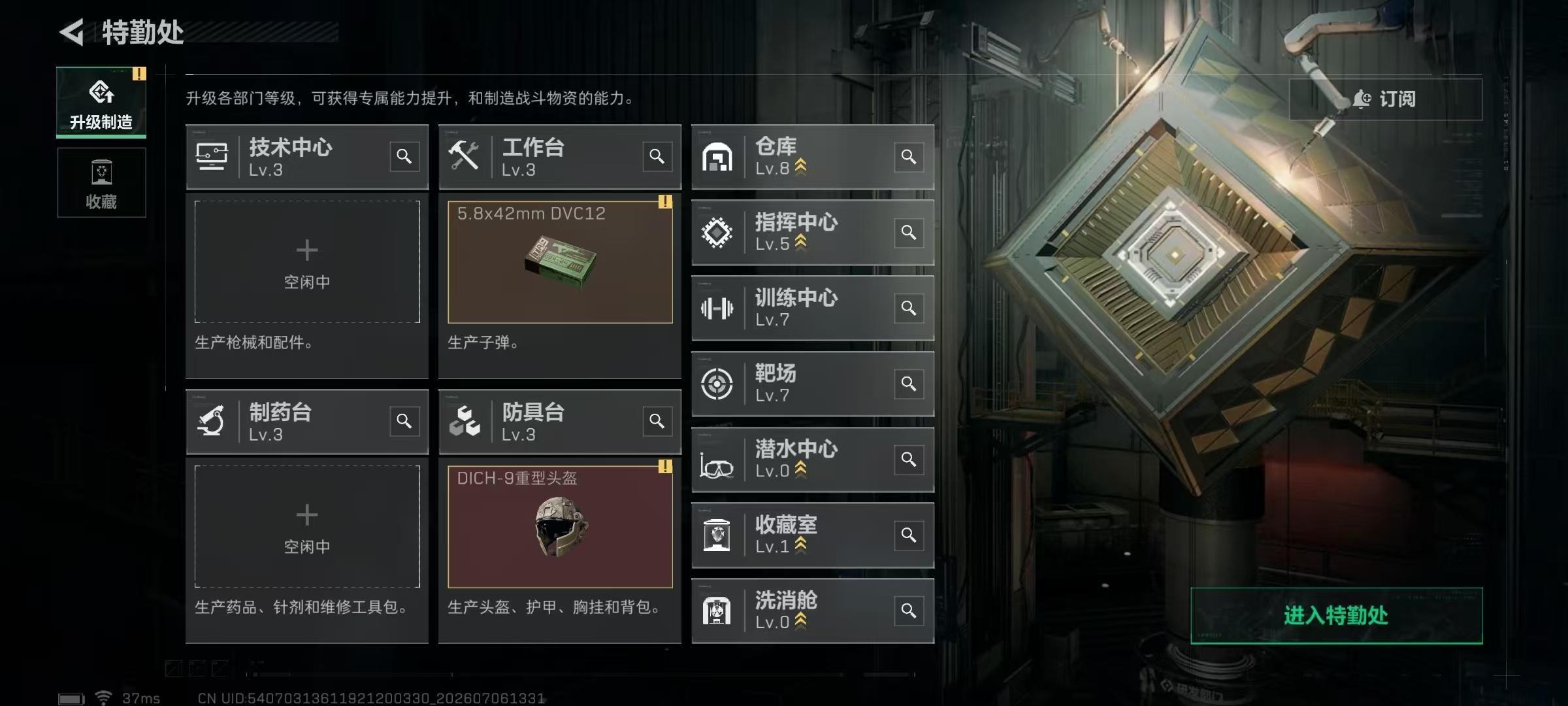The width and height of the screenshot is (1568, 706).
Task: Click the 指挥中心 diamond icon
Action: (x=717, y=233)
